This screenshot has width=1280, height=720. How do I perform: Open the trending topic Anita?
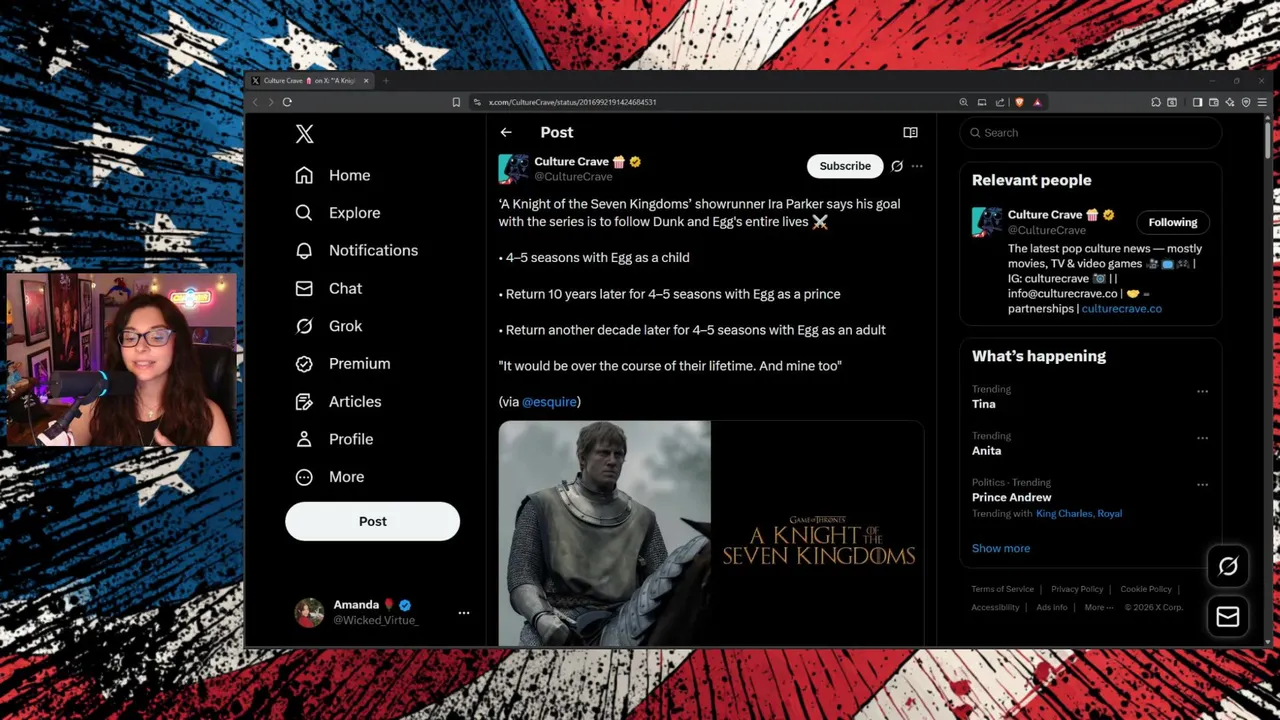986,451
